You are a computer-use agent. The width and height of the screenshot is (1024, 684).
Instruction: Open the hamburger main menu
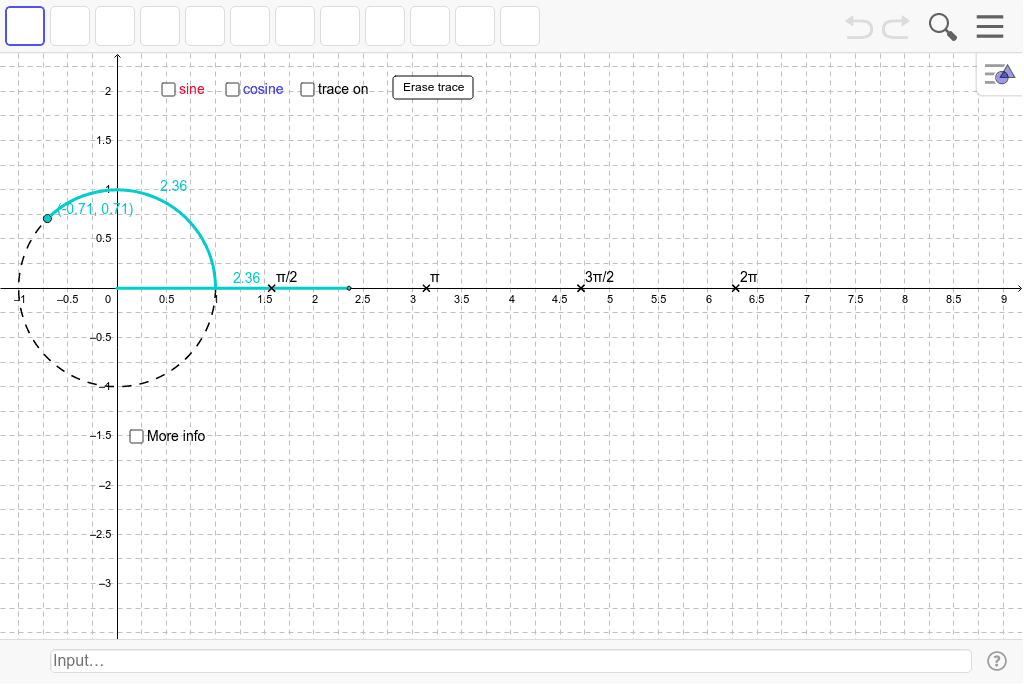990,27
